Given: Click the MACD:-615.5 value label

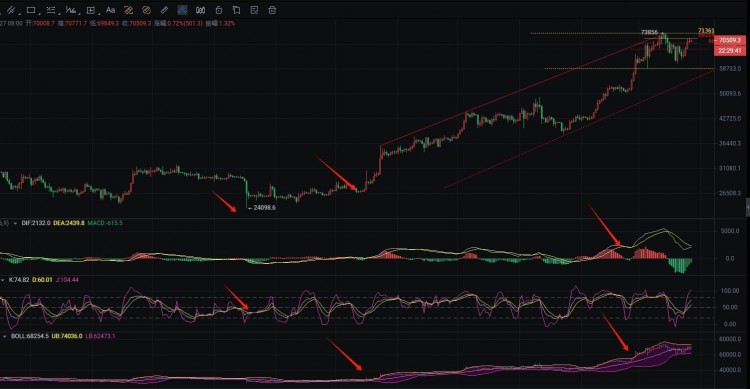Looking at the screenshot, I should click(105, 223).
